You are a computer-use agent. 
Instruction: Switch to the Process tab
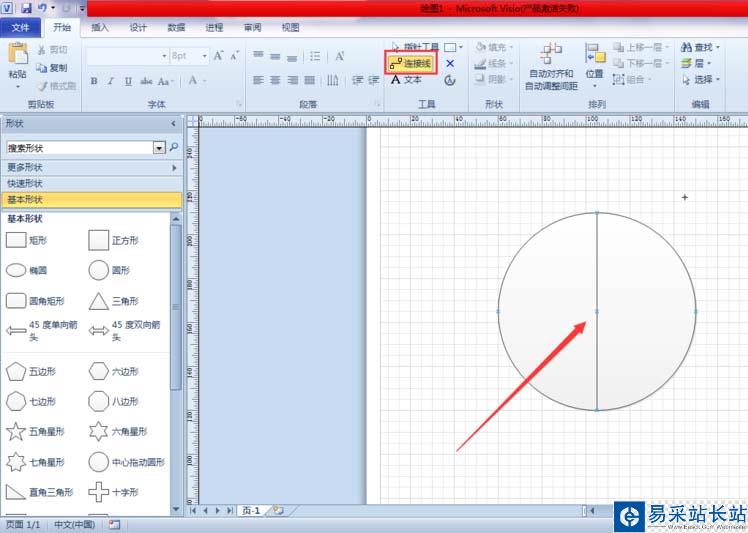pyautogui.click(x=214, y=27)
